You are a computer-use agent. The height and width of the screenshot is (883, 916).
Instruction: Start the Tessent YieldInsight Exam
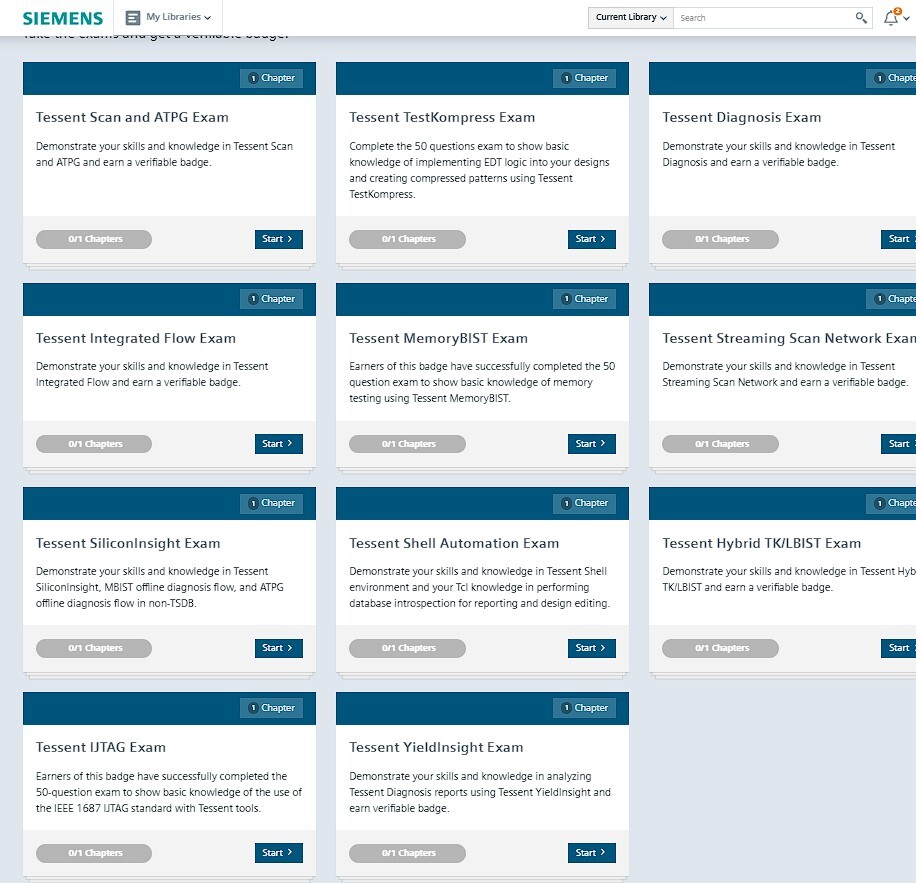[591, 853]
